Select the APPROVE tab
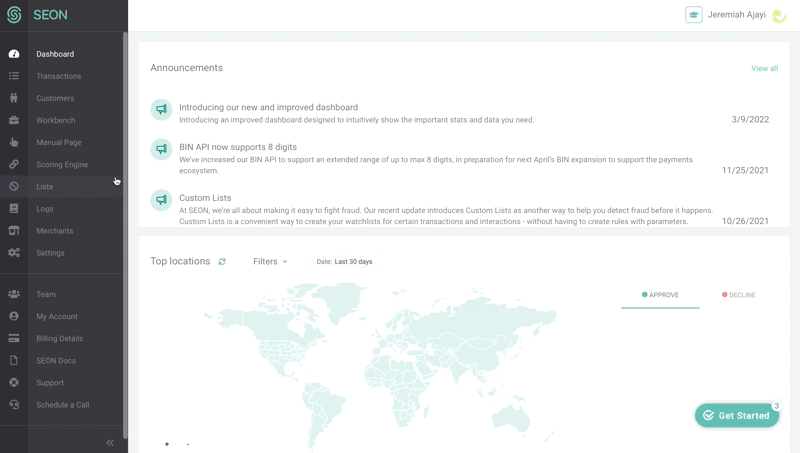The image size is (800, 453). click(x=660, y=295)
